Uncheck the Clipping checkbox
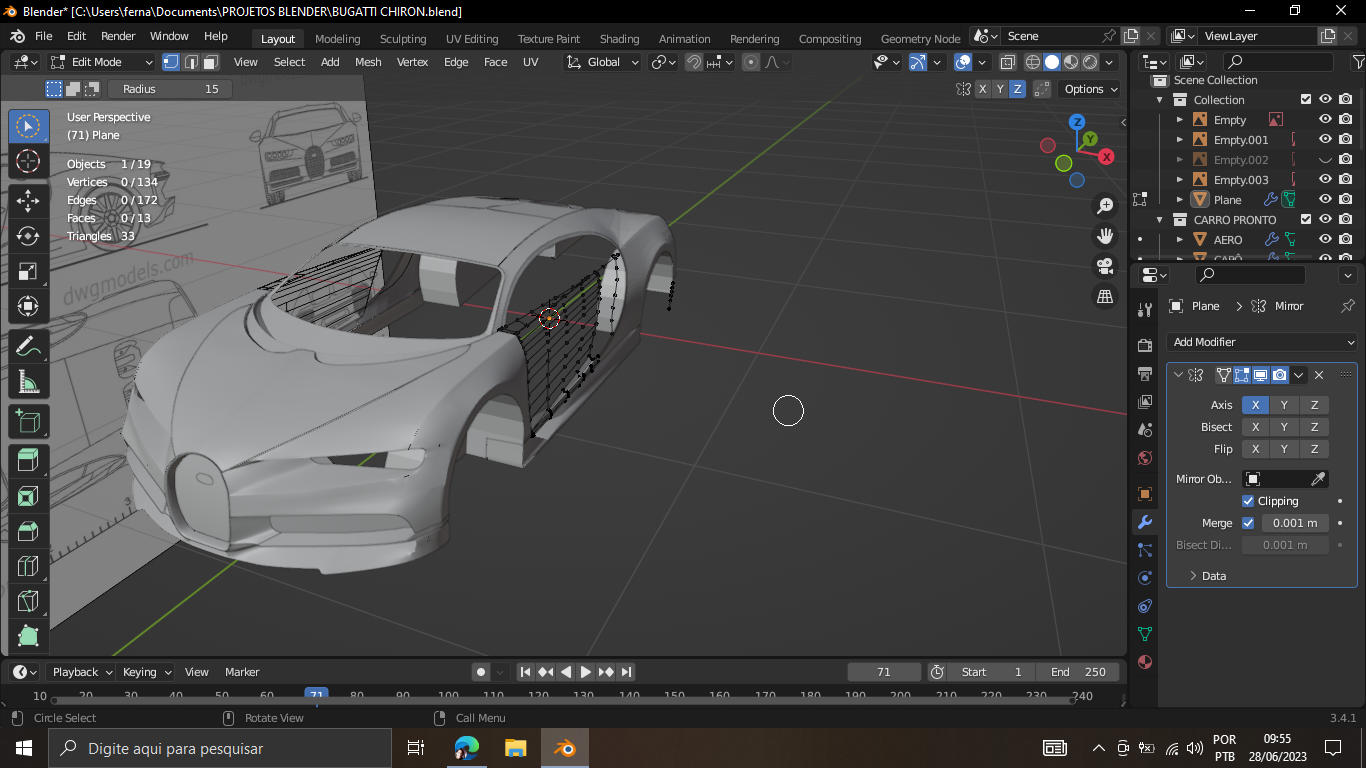The width and height of the screenshot is (1366, 768). click(x=1248, y=501)
